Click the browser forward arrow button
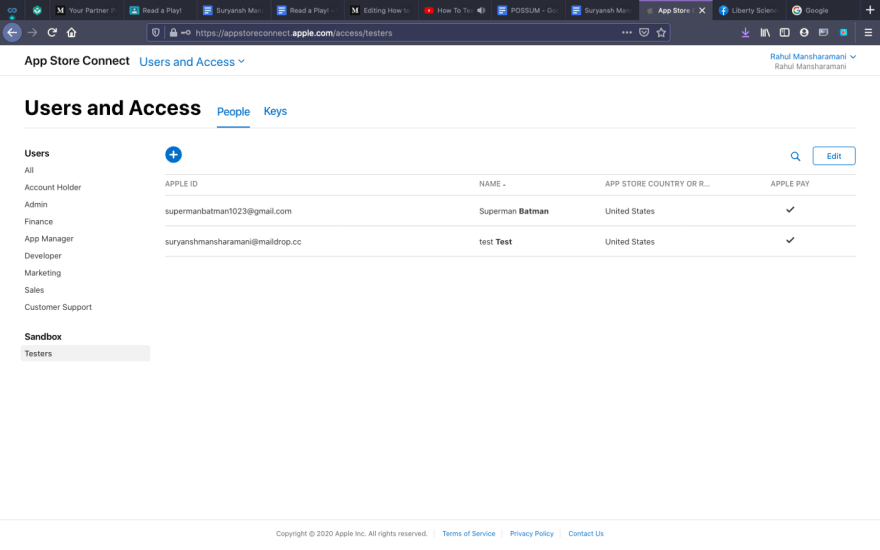880x550 pixels. pos(33,33)
